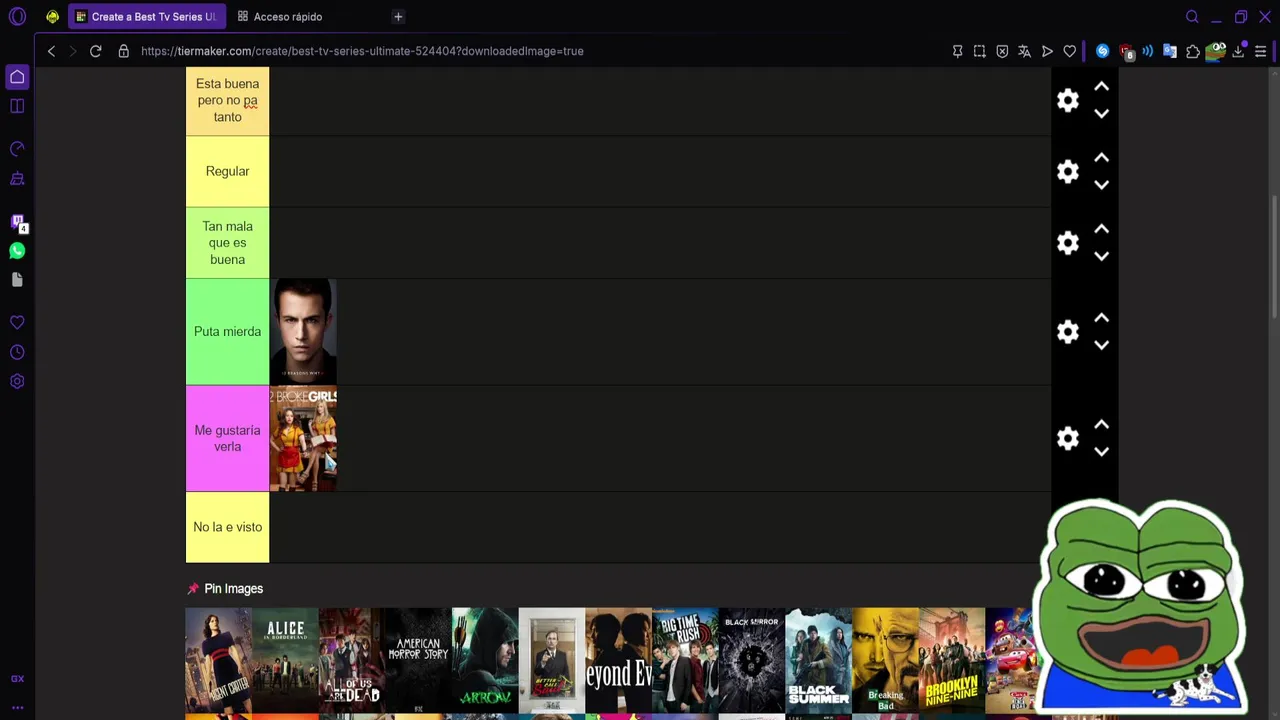Image resolution: width=1280 pixels, height=720 pixels.
Task: Open the Shazam extension icon
Action: (1103, 51)
